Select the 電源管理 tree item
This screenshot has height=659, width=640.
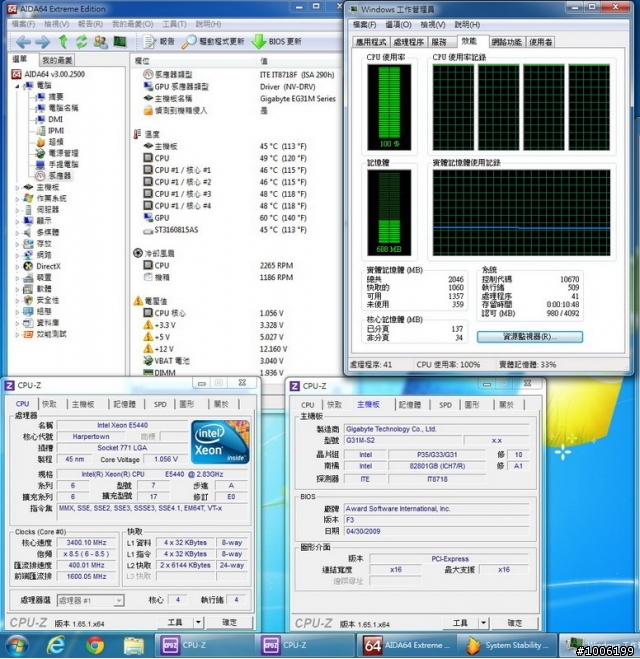pyautogui.click(x=63, y=153)
